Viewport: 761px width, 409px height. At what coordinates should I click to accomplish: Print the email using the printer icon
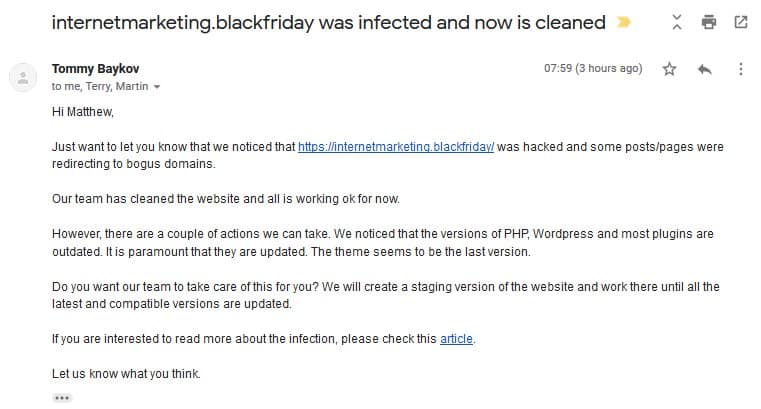709,22
